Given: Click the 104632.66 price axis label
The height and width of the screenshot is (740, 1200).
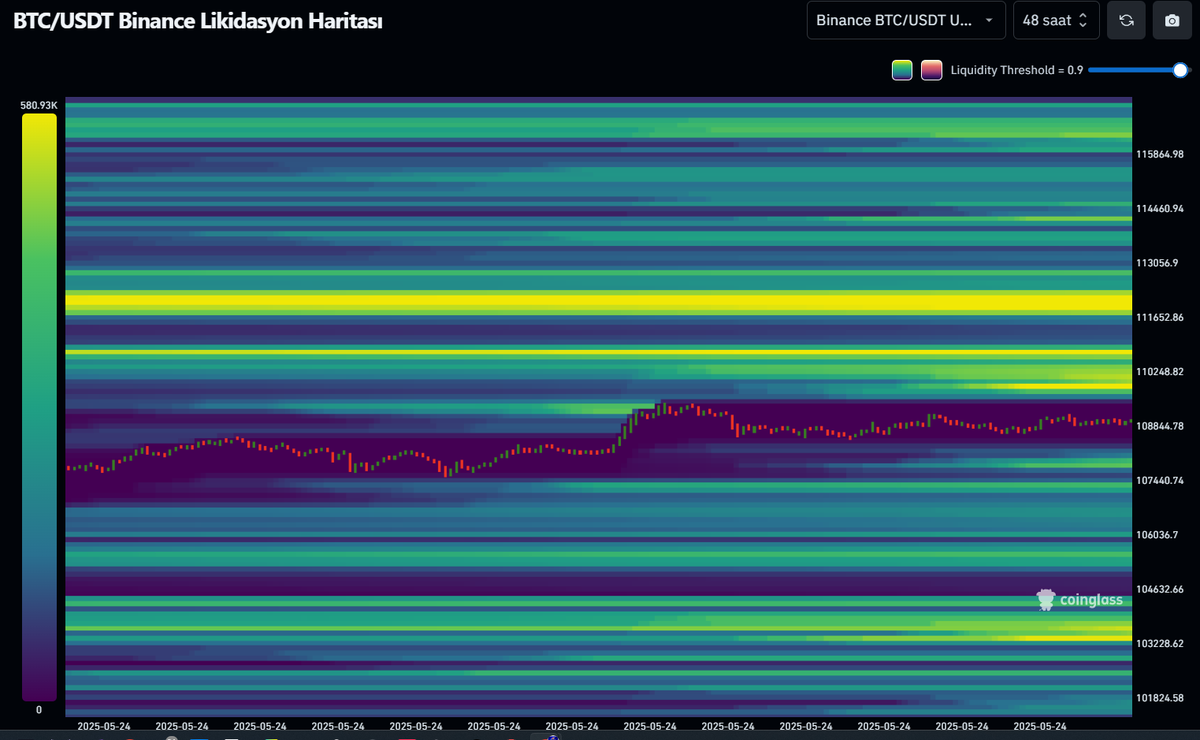Looking at the screenshot, I should [x=1160, y=589].
